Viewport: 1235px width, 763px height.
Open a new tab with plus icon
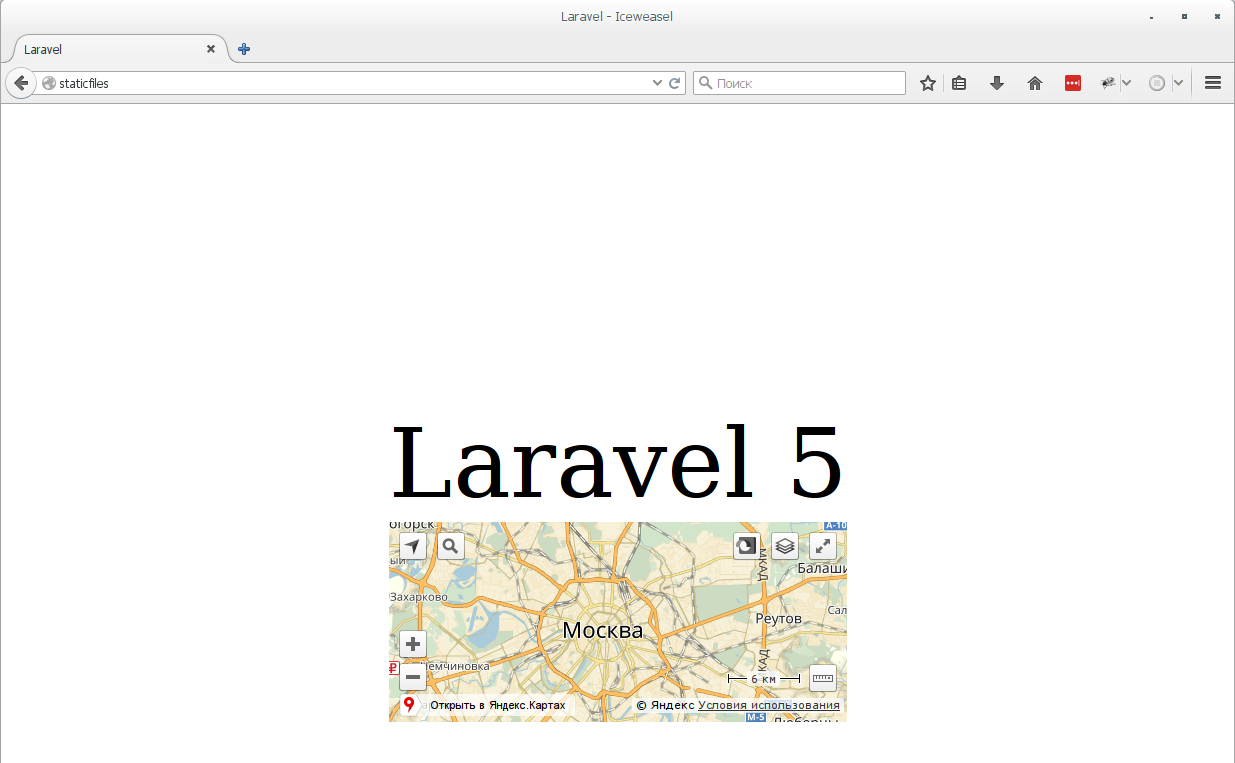(244, 49)
